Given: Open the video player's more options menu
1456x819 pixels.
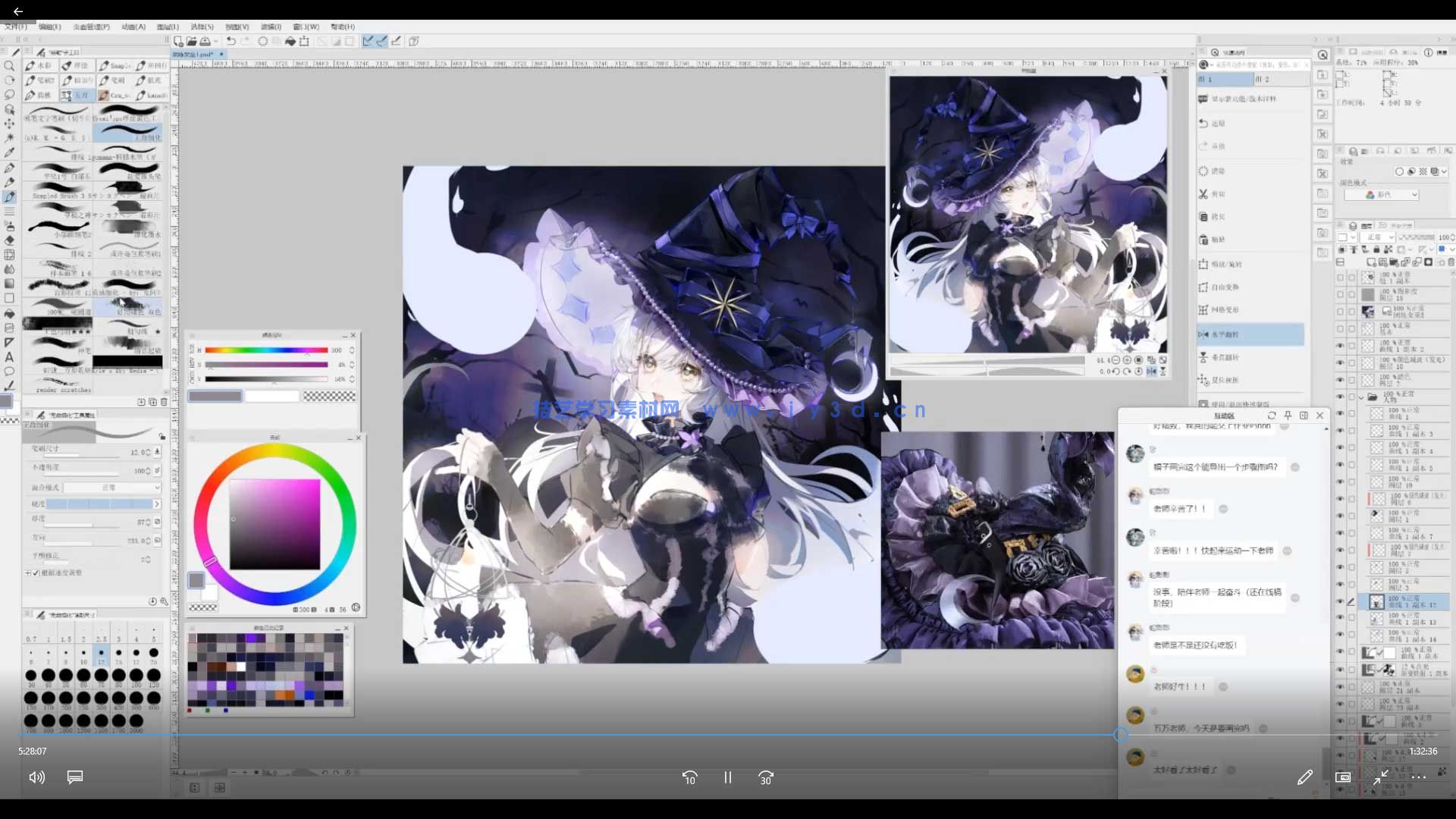Looking at the screenshot, I should (x=1419, y=777).
